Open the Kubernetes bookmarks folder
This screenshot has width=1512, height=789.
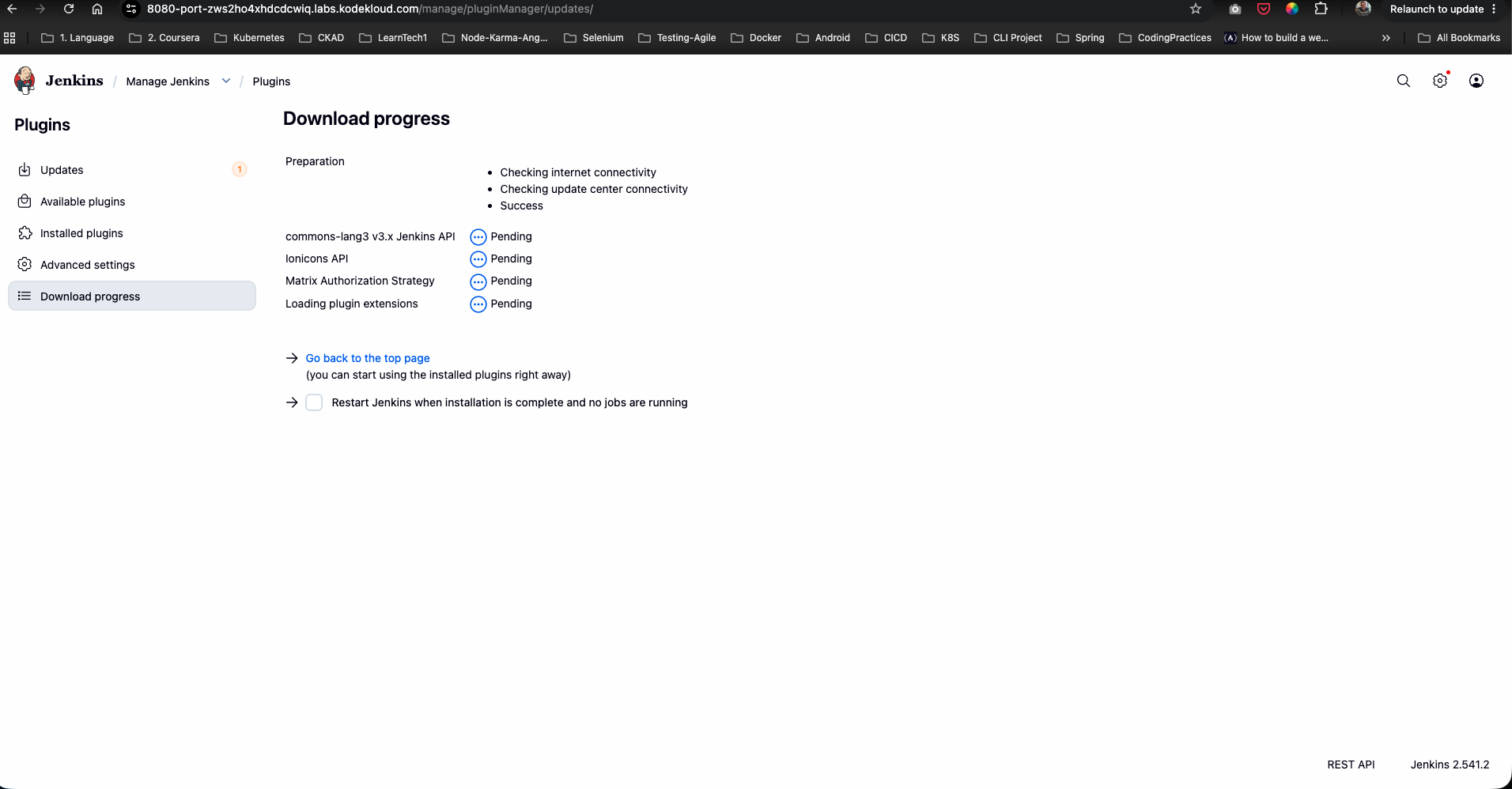coord(249,38)
